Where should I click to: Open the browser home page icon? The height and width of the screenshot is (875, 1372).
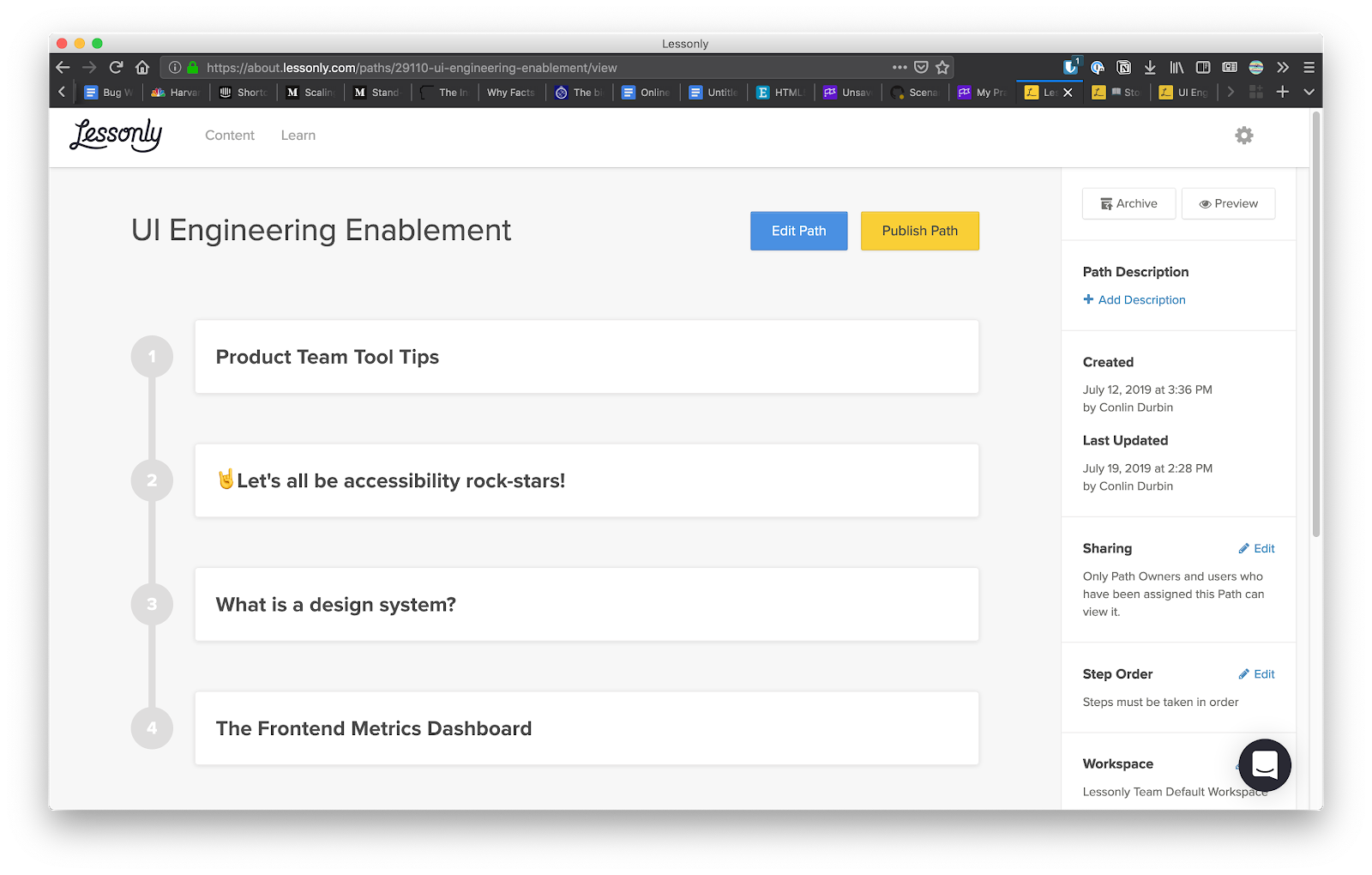(x=142, y=67)
